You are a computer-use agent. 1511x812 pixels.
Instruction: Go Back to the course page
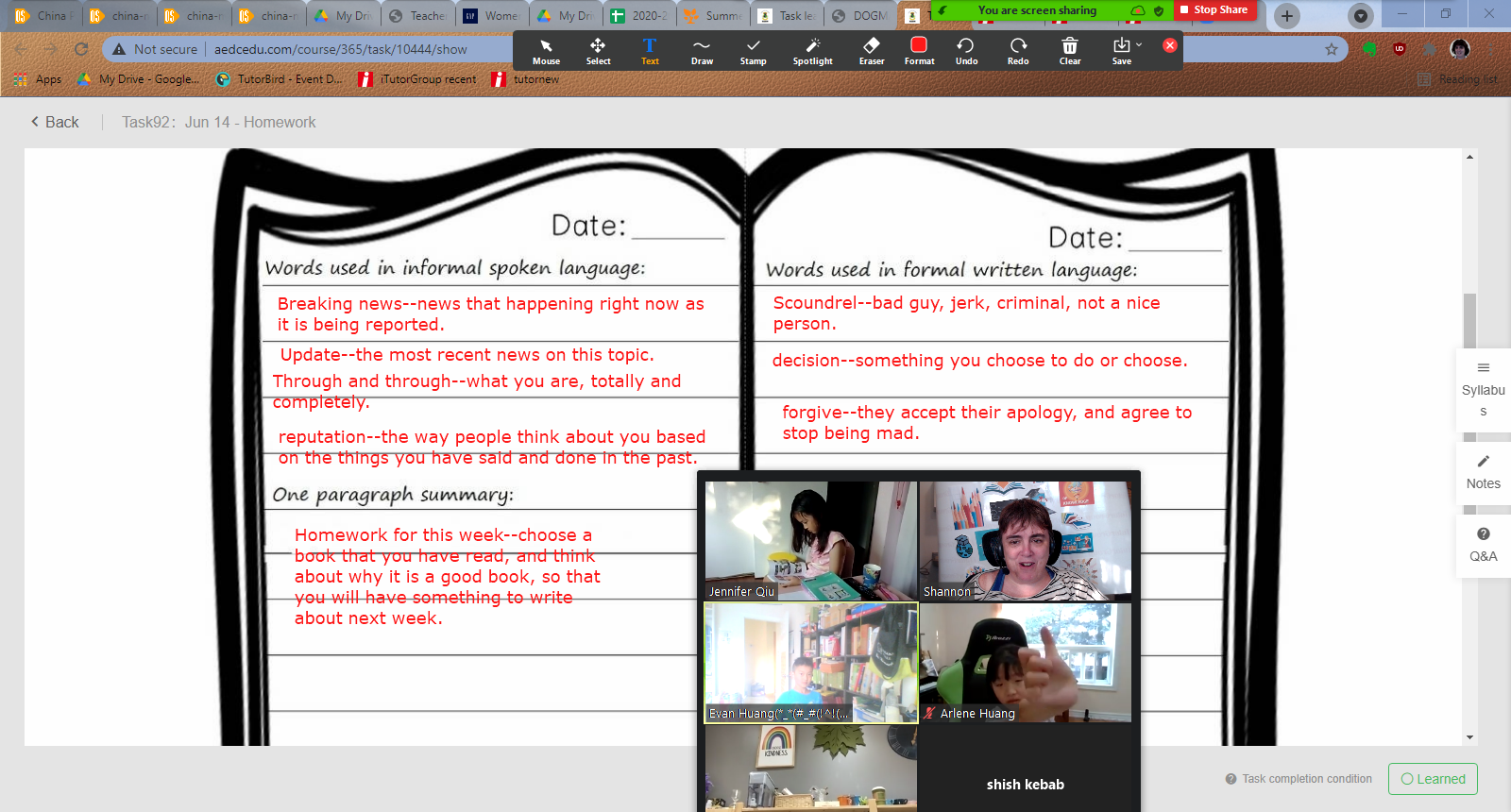pos(55,122)
